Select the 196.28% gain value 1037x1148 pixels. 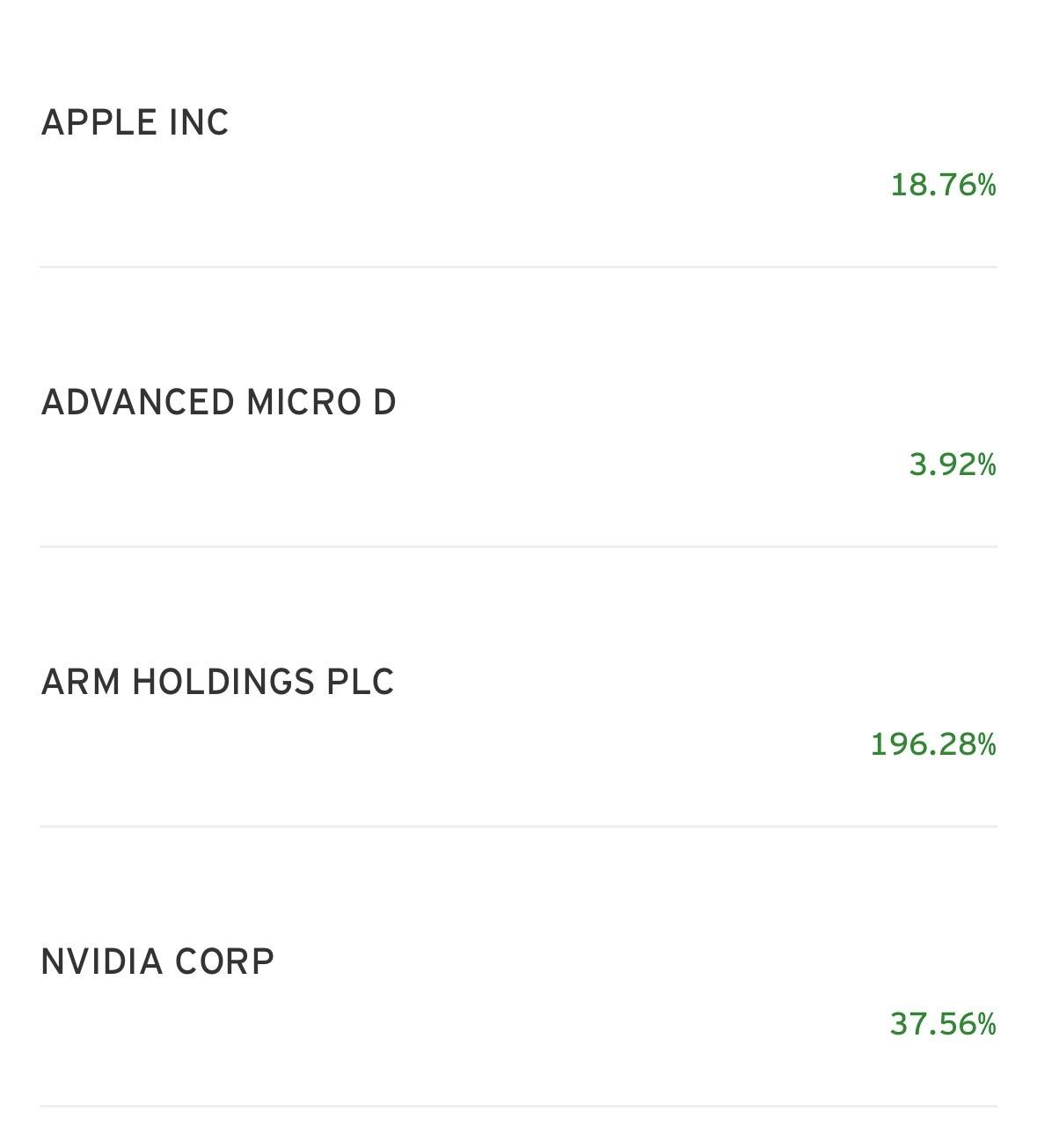point(933,744)
